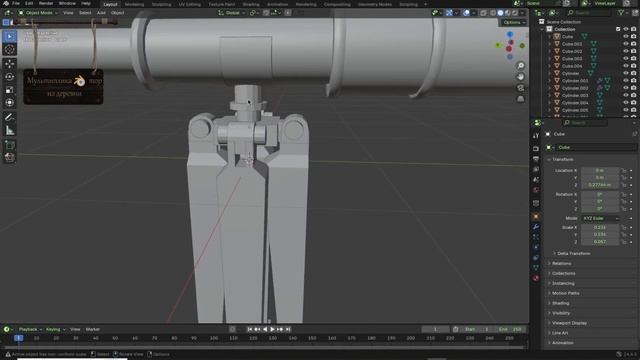Click the Scale X value field

point(600,228)
